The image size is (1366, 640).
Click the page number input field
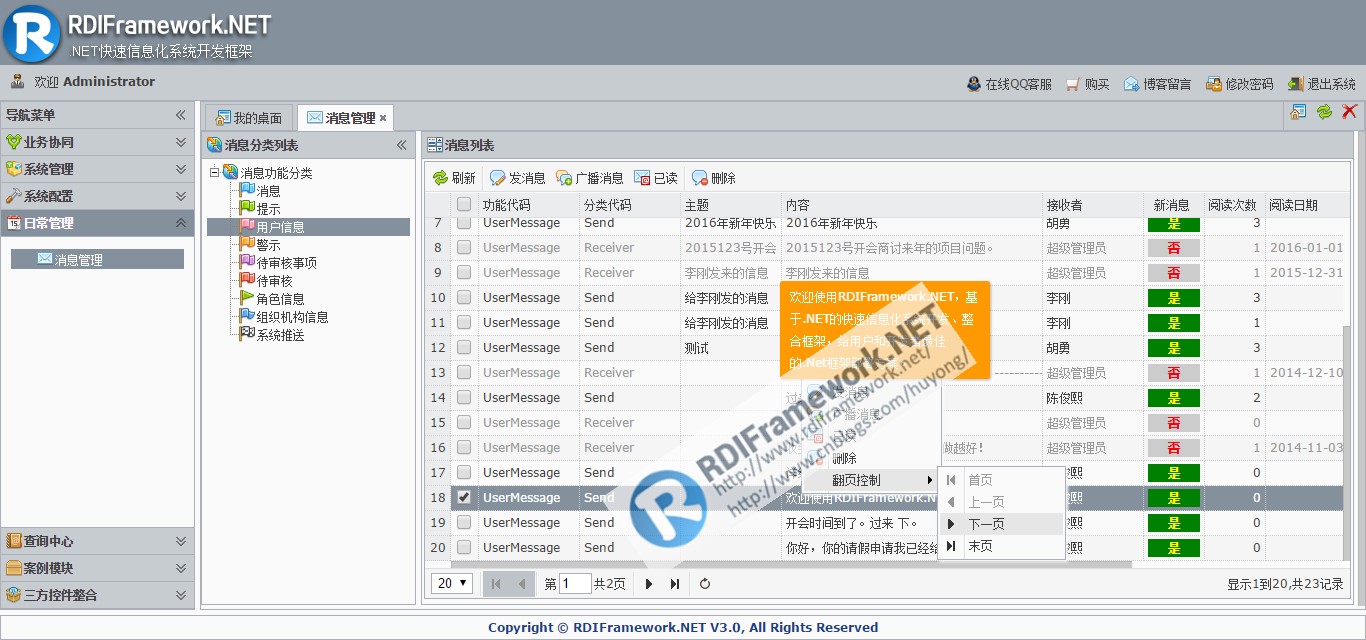pos(575,584)
